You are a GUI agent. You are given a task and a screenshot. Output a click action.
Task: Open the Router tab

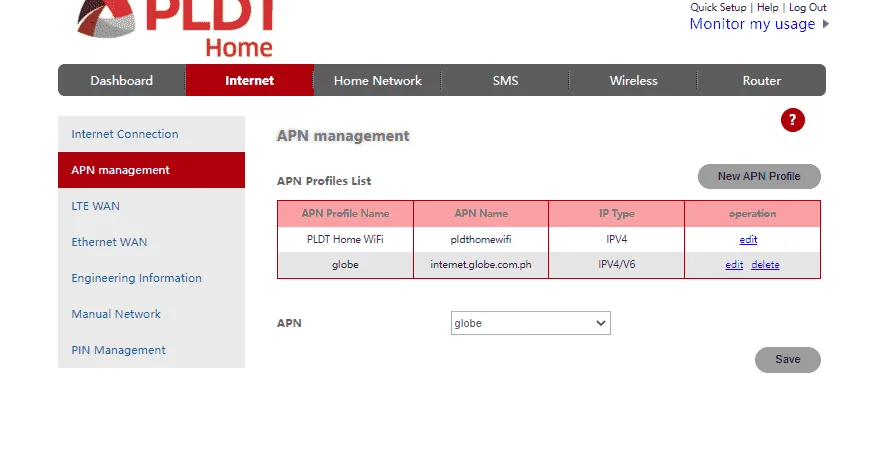pos(761,80)
